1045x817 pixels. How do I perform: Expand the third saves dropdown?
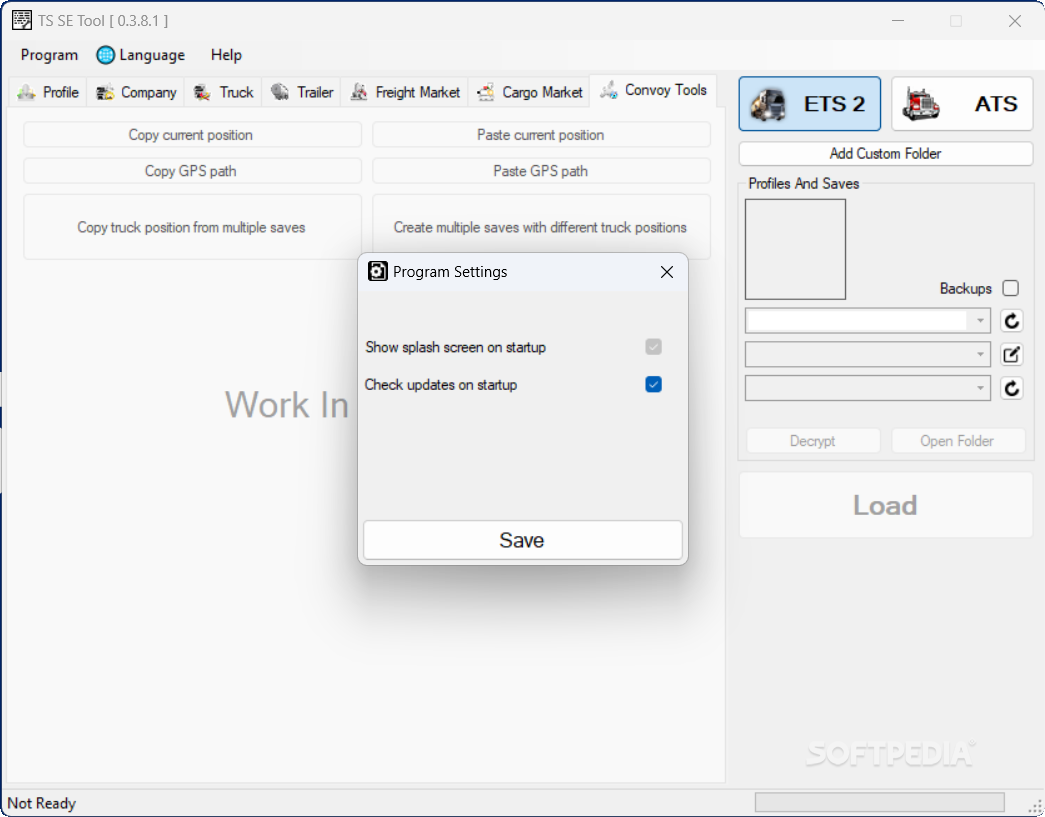click(x=980, y=387)
